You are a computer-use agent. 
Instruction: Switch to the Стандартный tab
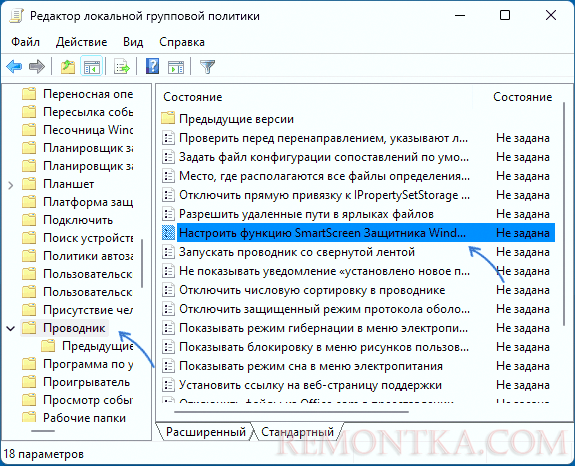pos(297,432)
